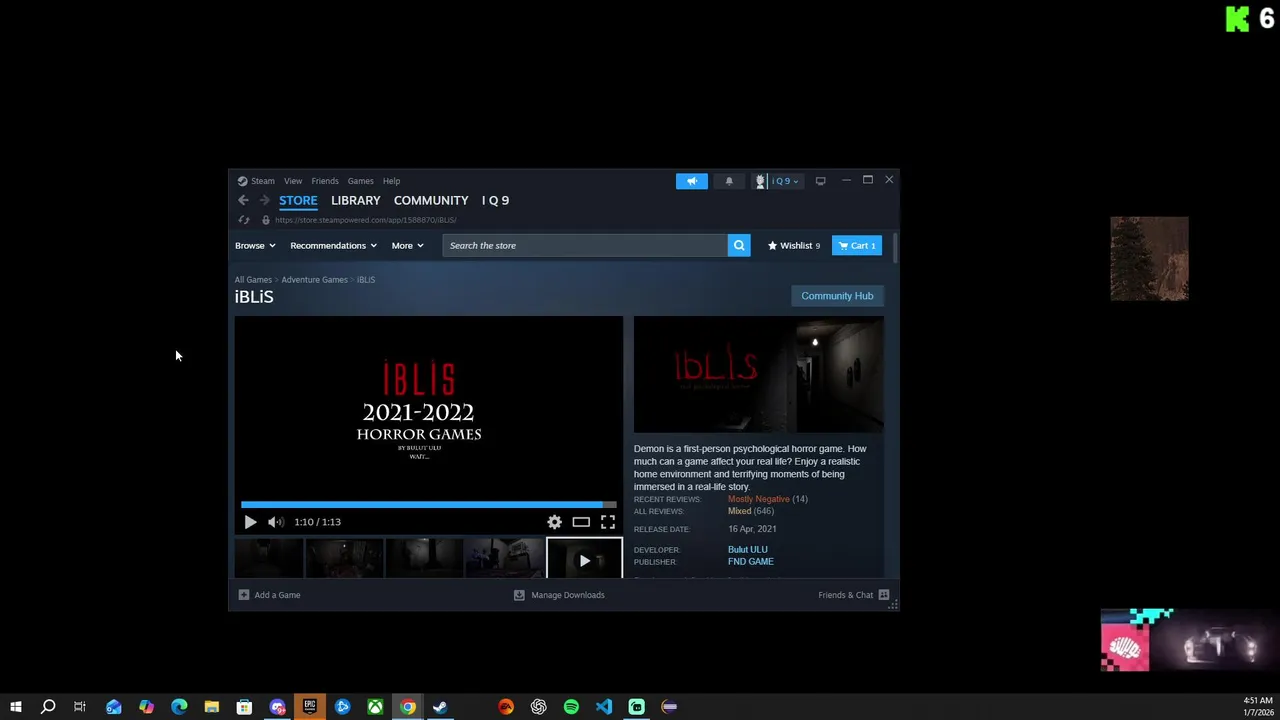This screenshot has width=1280, height=720.
Task: Click the Mixed all reviews summary
Action: pyautogui.click(x=739, y=511)
